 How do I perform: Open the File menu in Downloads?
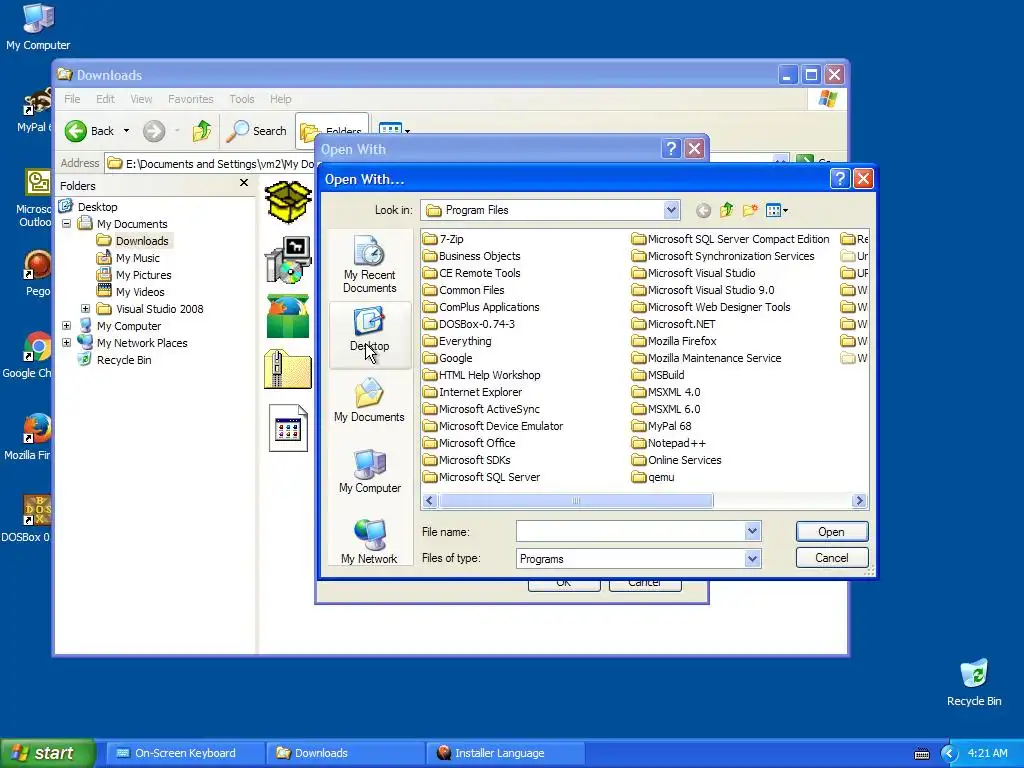(x=72, y=99)
